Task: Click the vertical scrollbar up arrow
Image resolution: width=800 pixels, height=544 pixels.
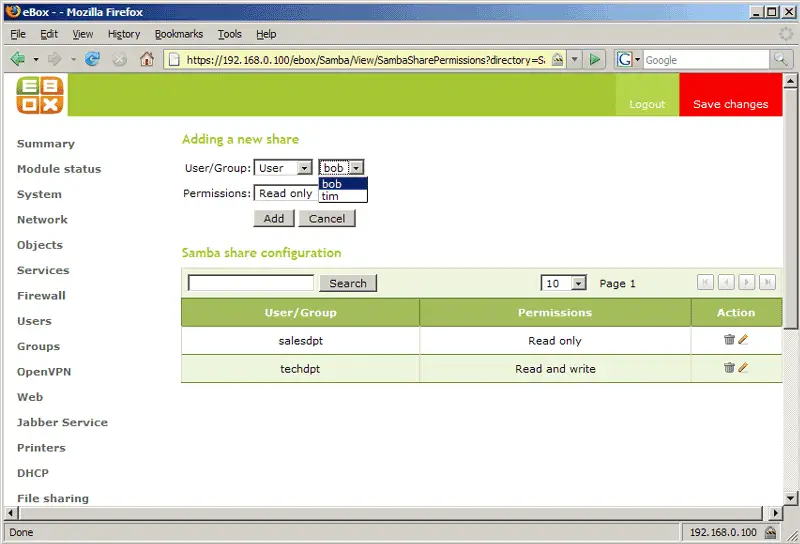Action: click(790, 81)
